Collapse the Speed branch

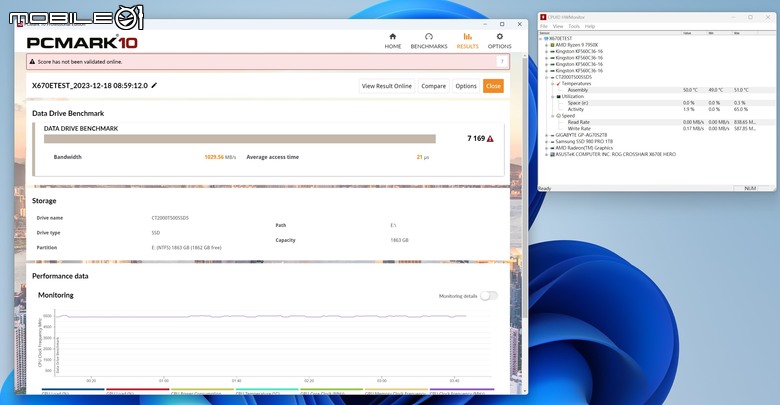click(x=552, y=115)
